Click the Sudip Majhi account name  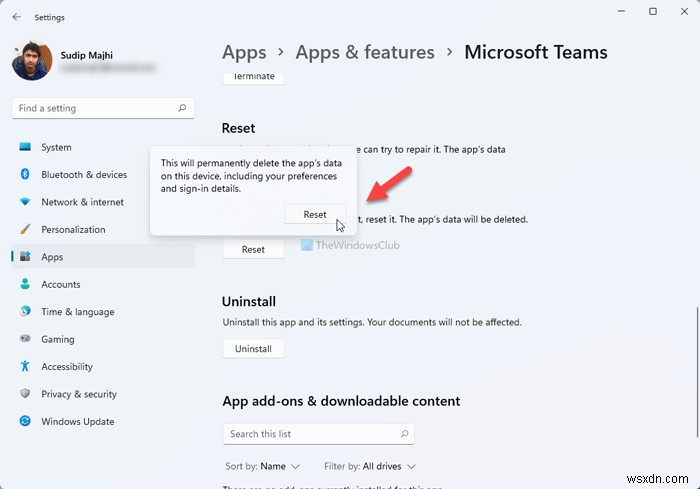(x=87, y=55)
